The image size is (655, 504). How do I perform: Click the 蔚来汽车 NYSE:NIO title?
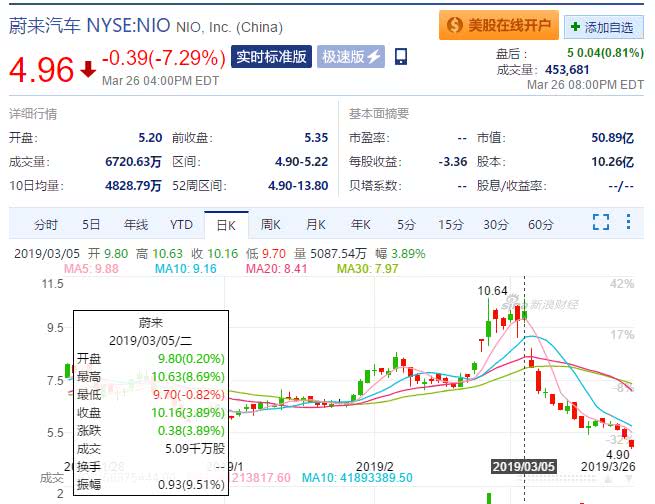point(89,25)
